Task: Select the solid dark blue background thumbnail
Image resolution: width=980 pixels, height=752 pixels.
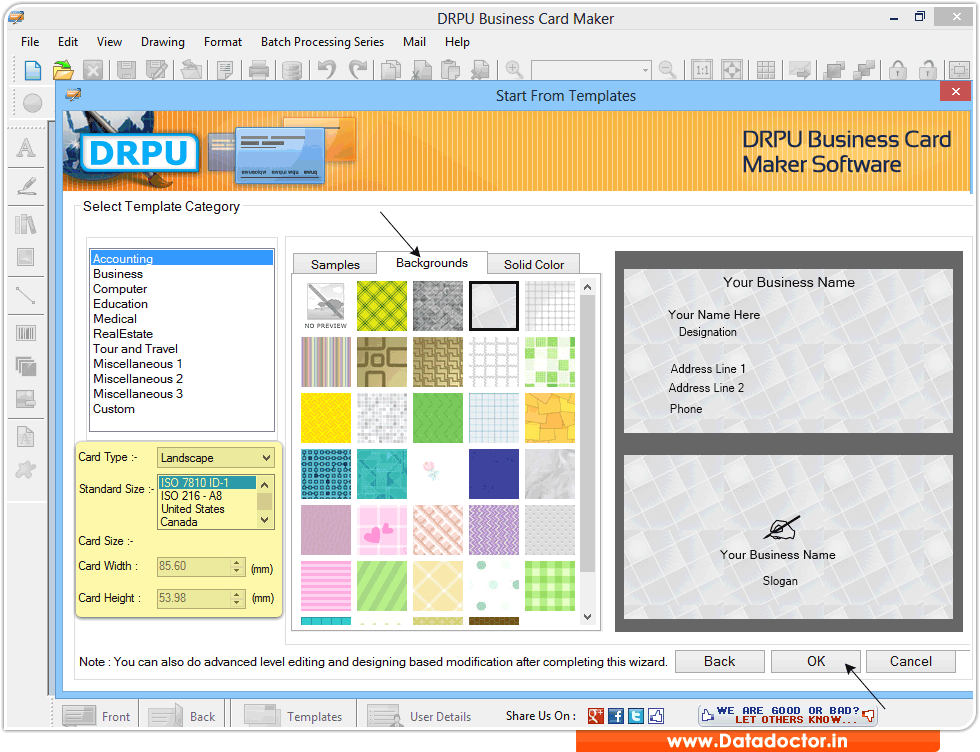Action: pos(494,474)
